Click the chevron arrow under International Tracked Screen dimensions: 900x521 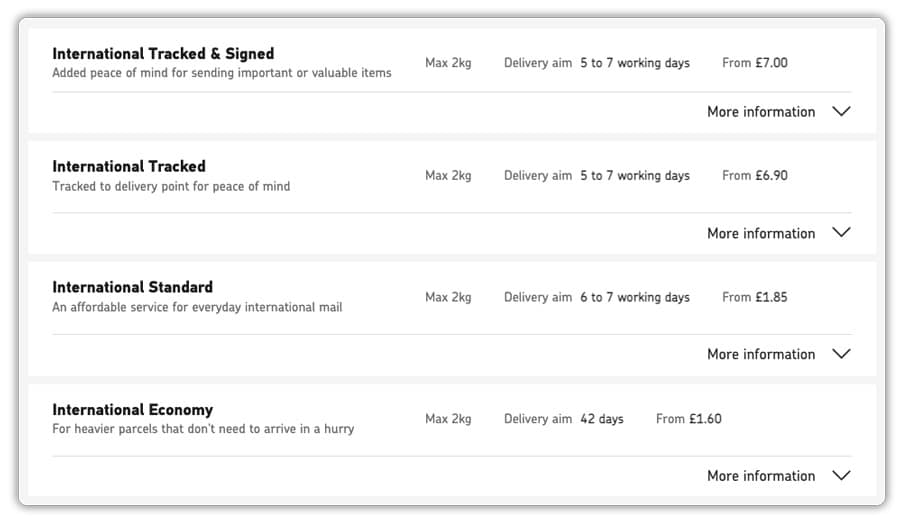coord(841,233)
